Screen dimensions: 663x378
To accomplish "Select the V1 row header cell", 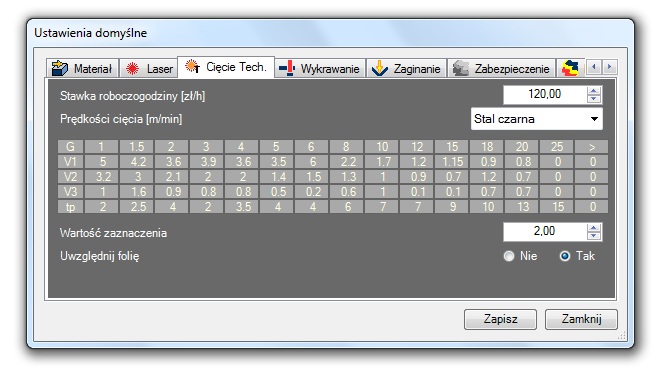I will pyautogui.click(x=71, y=162).
